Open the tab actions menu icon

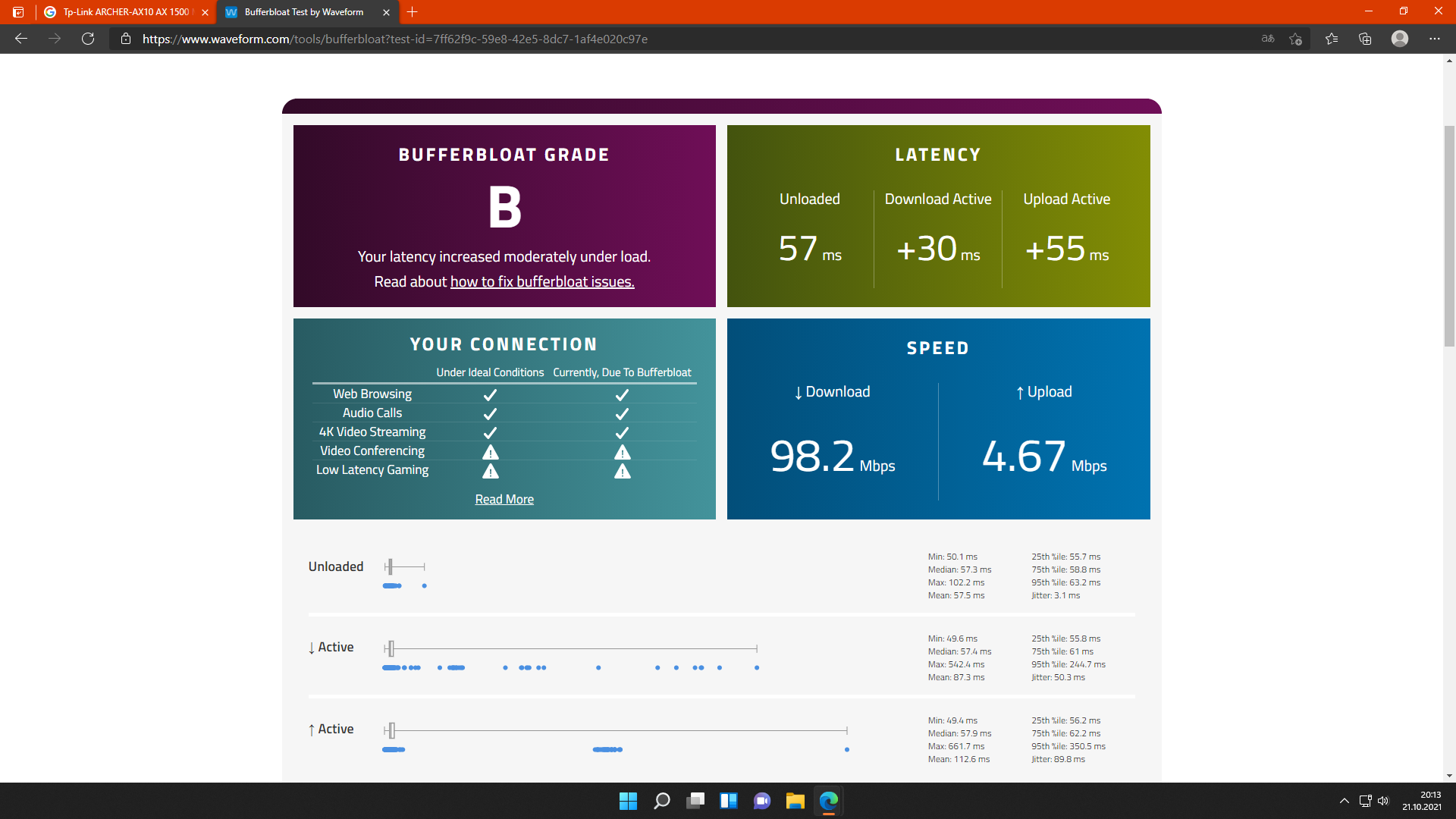[18, 12]
